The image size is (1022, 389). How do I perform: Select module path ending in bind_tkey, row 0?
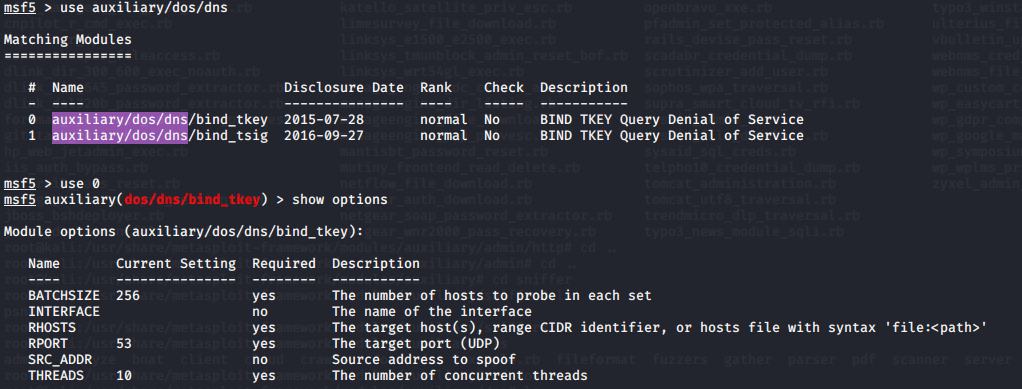[x=160, y=119]
